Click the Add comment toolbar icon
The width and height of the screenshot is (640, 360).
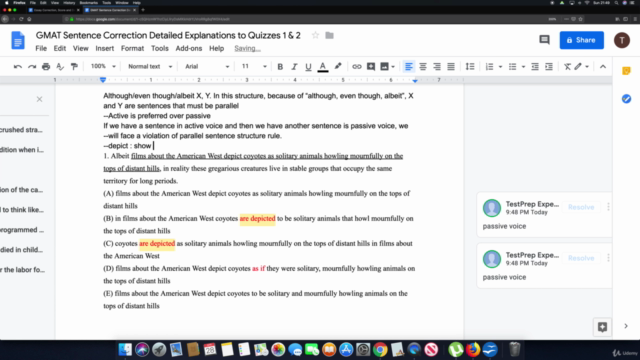point(371,67)
